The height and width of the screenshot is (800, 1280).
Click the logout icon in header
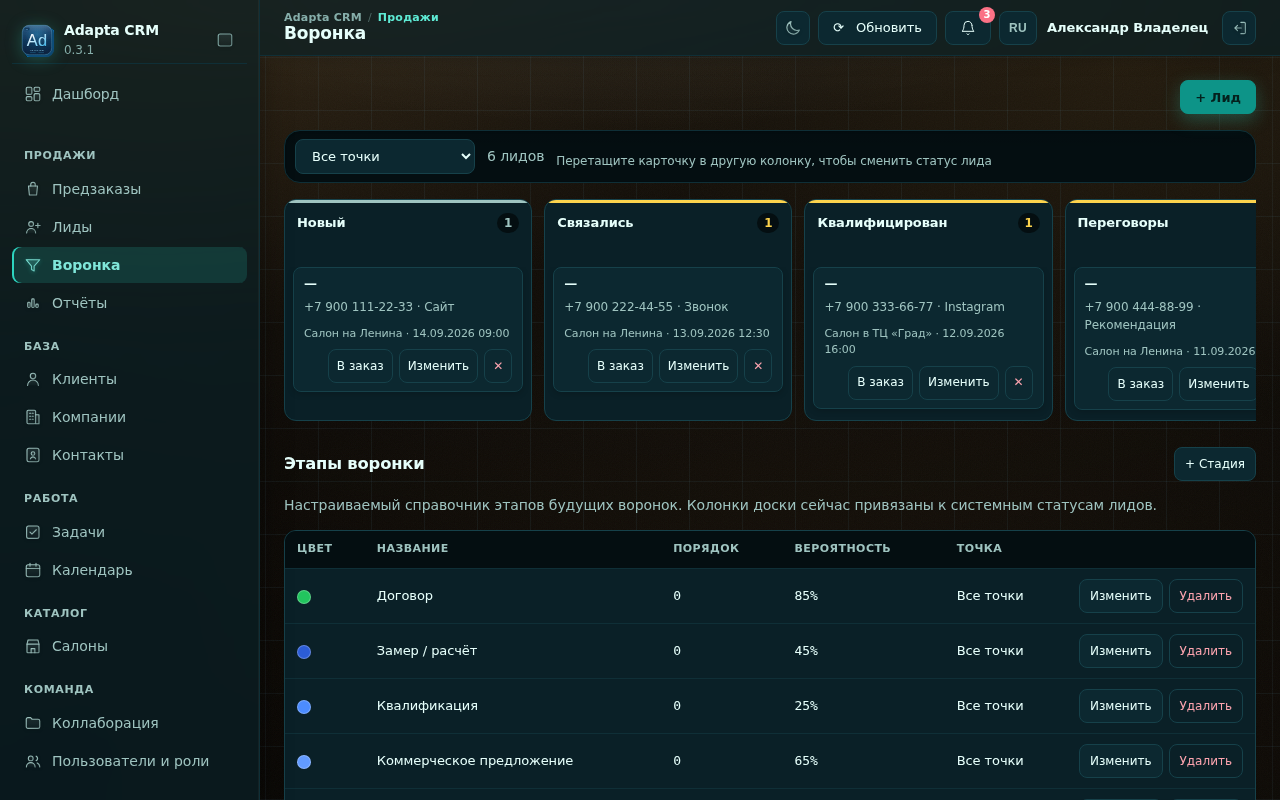1239,28
